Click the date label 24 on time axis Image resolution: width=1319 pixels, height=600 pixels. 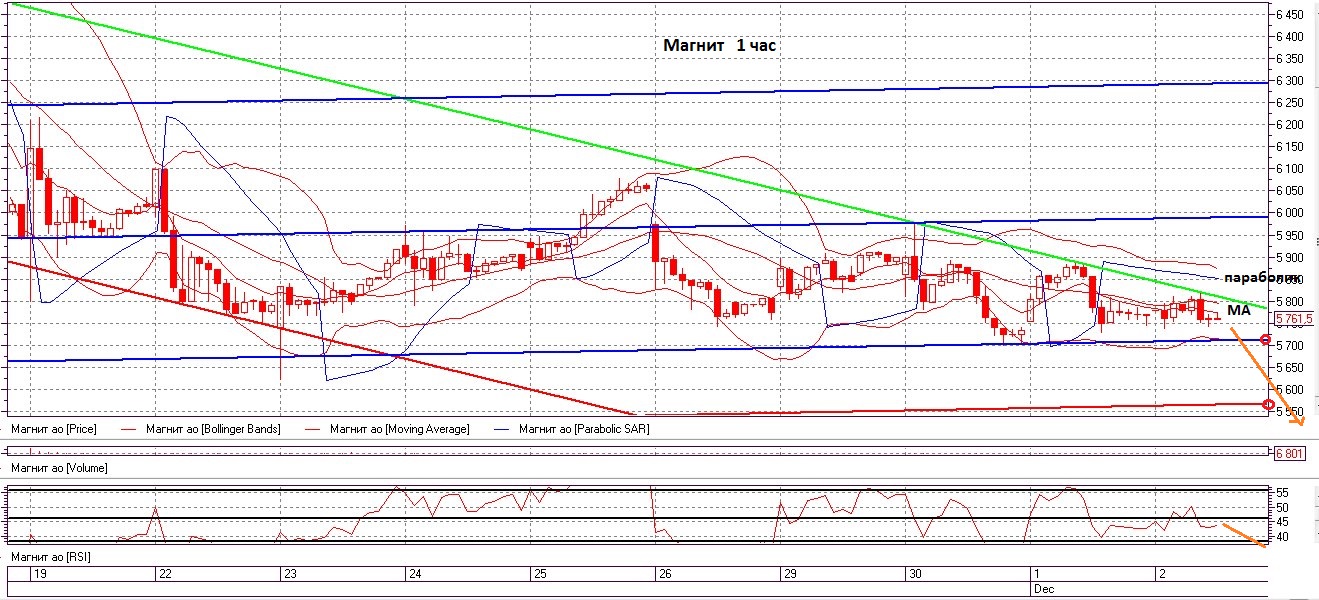click(x=414, y=574)
